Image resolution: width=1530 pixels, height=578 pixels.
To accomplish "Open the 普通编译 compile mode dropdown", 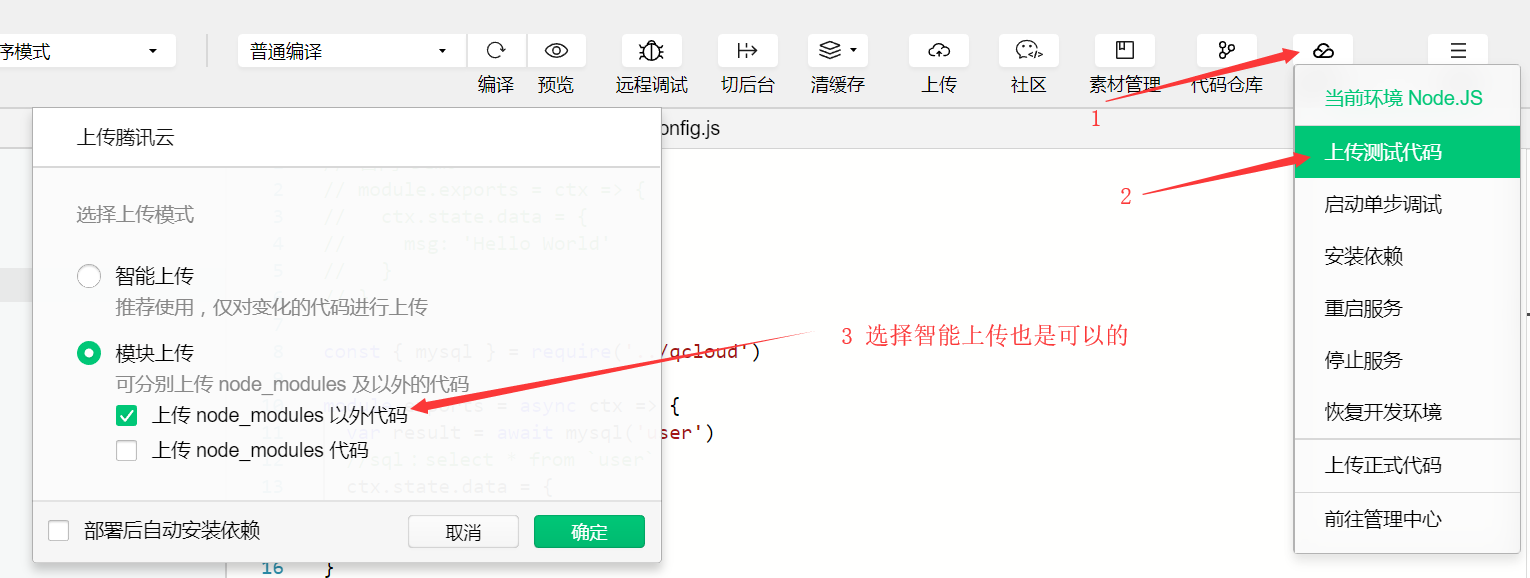I will (351, 51).
